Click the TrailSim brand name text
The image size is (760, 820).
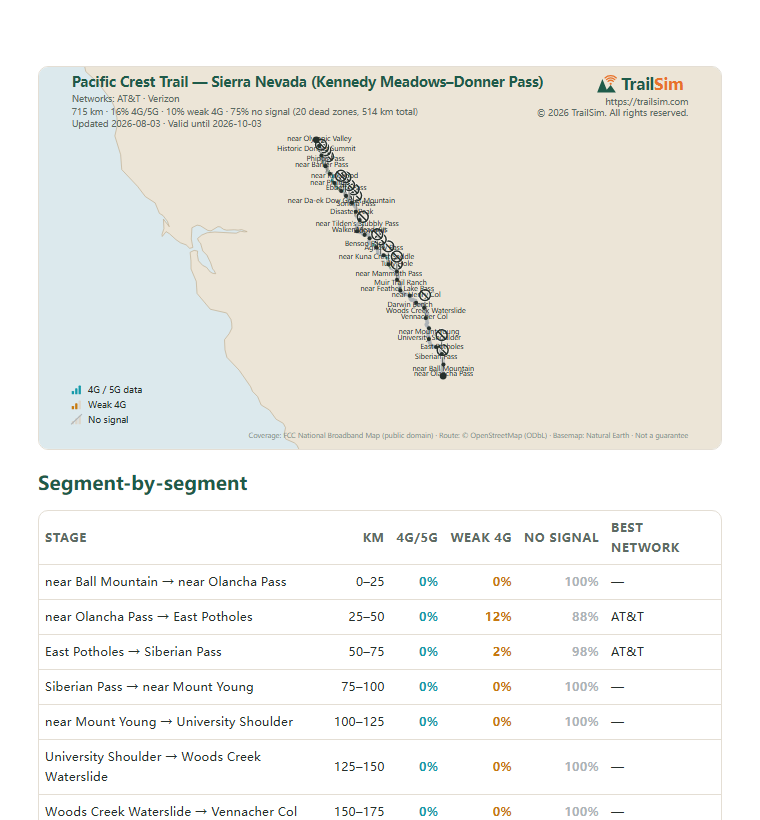pyautogui.click(x=652, y=84)
